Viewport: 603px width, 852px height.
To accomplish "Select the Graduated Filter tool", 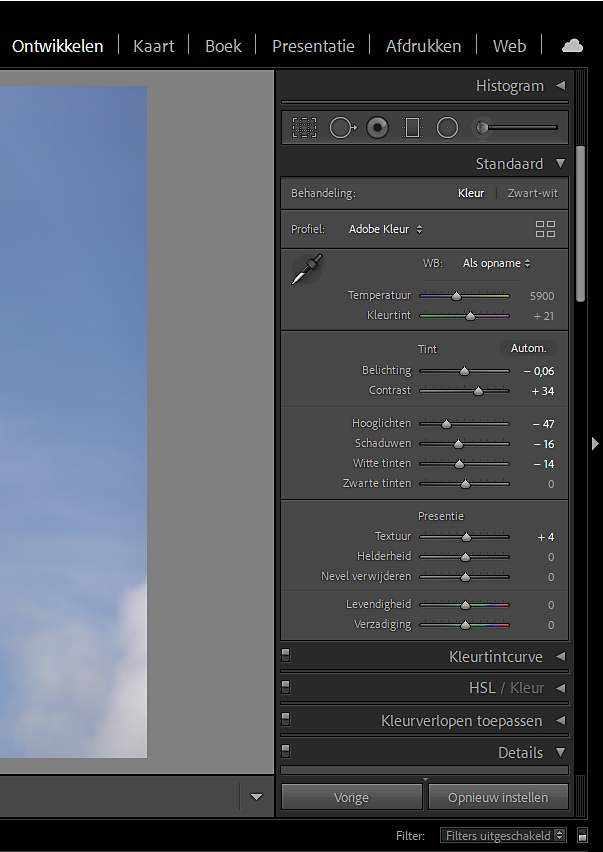I will (412, 128).
